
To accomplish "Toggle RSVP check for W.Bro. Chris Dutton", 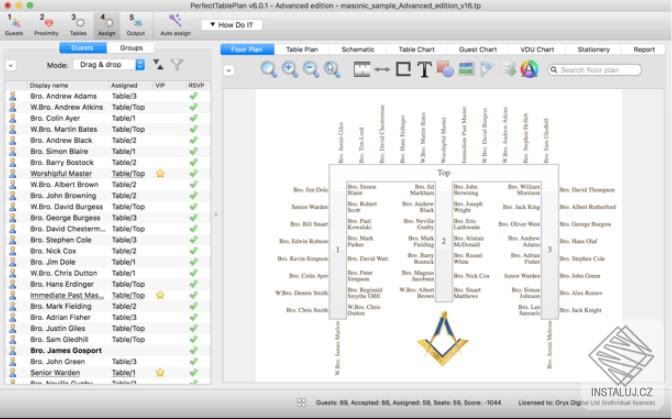I will coord(194,273).
